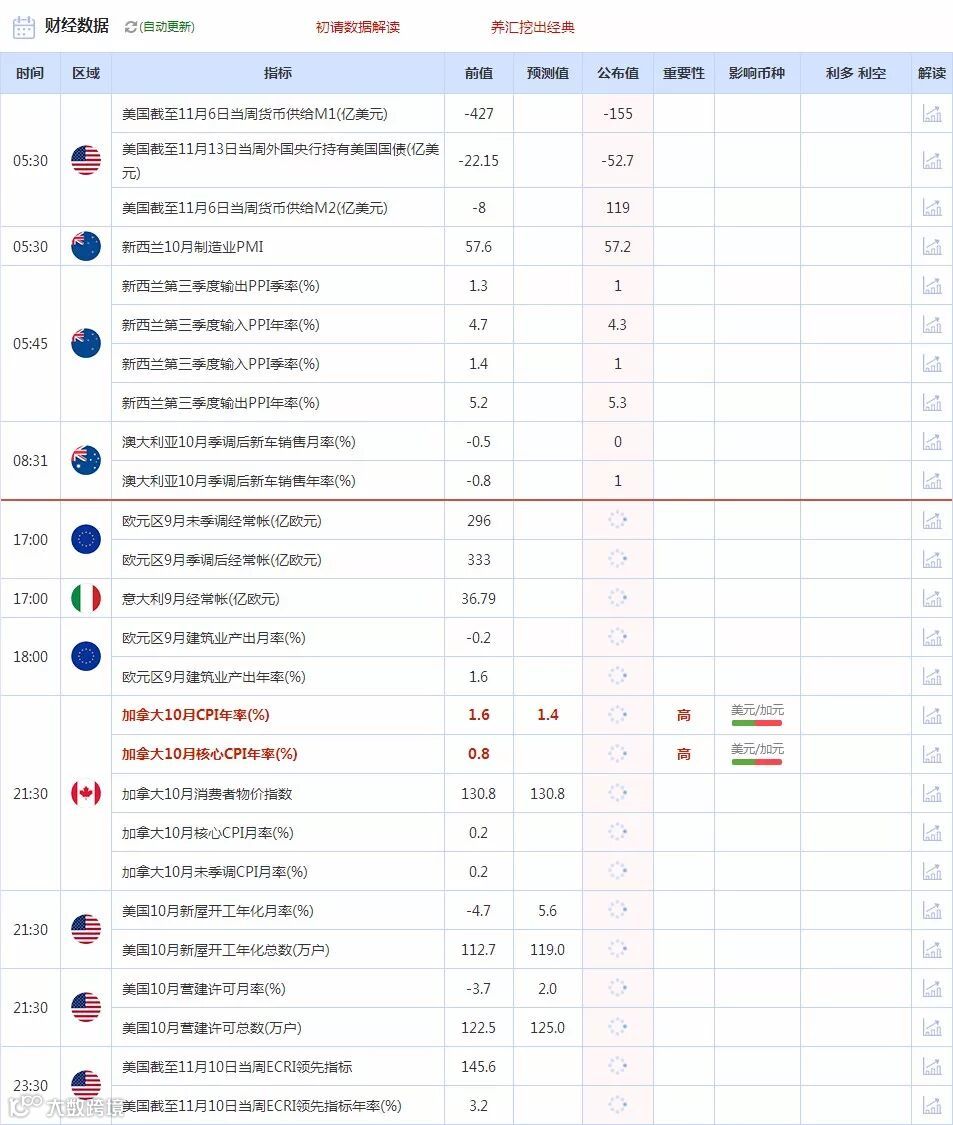Open chart icon for ECRI领先指标 row
Image resolution: width=953 pixels, height=1125 pixels.
click(931, 1066)
